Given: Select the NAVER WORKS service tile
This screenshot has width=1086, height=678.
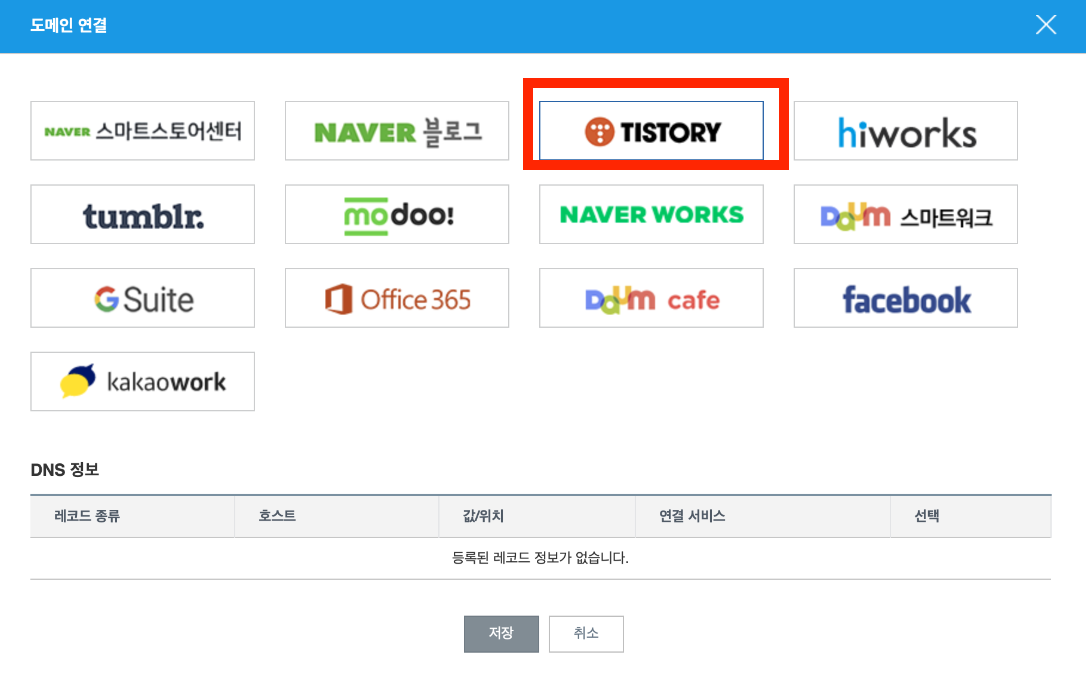Looking at the screenshot, I should pos(651,214).
